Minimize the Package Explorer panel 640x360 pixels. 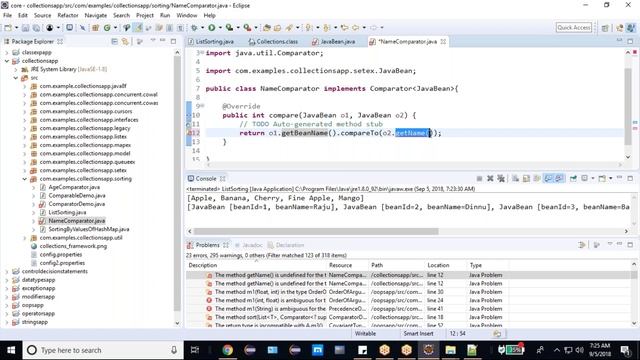[x=162, y=41]
